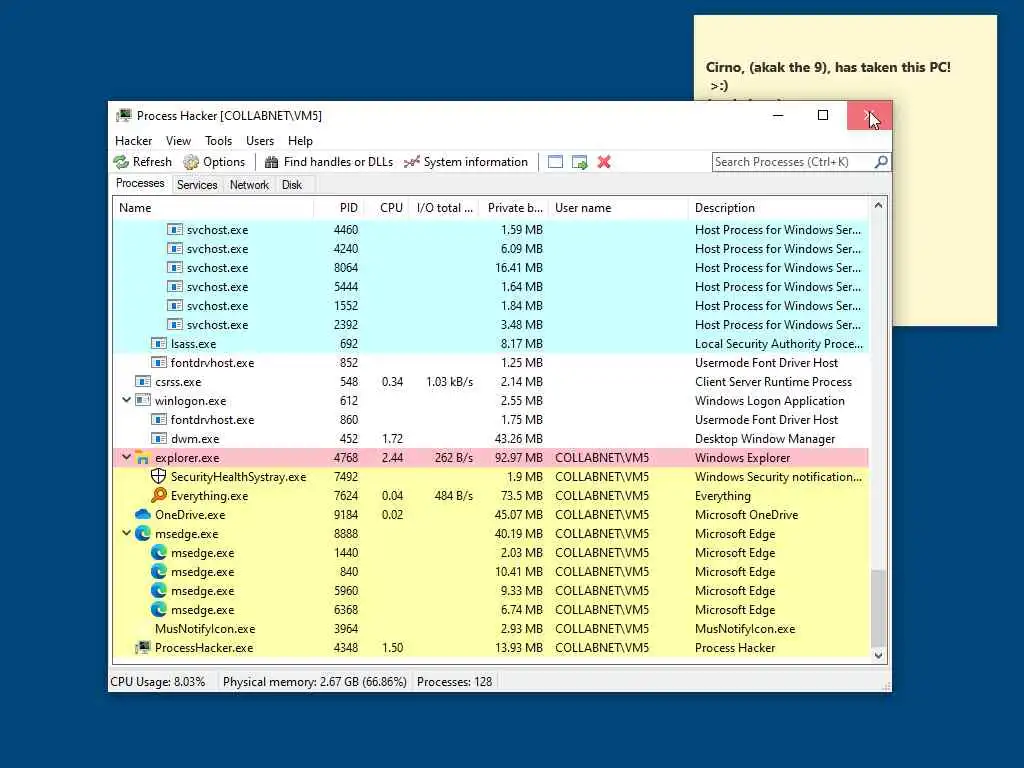Click the OneDrive.exe cloud icon

[x=143, y=515]
